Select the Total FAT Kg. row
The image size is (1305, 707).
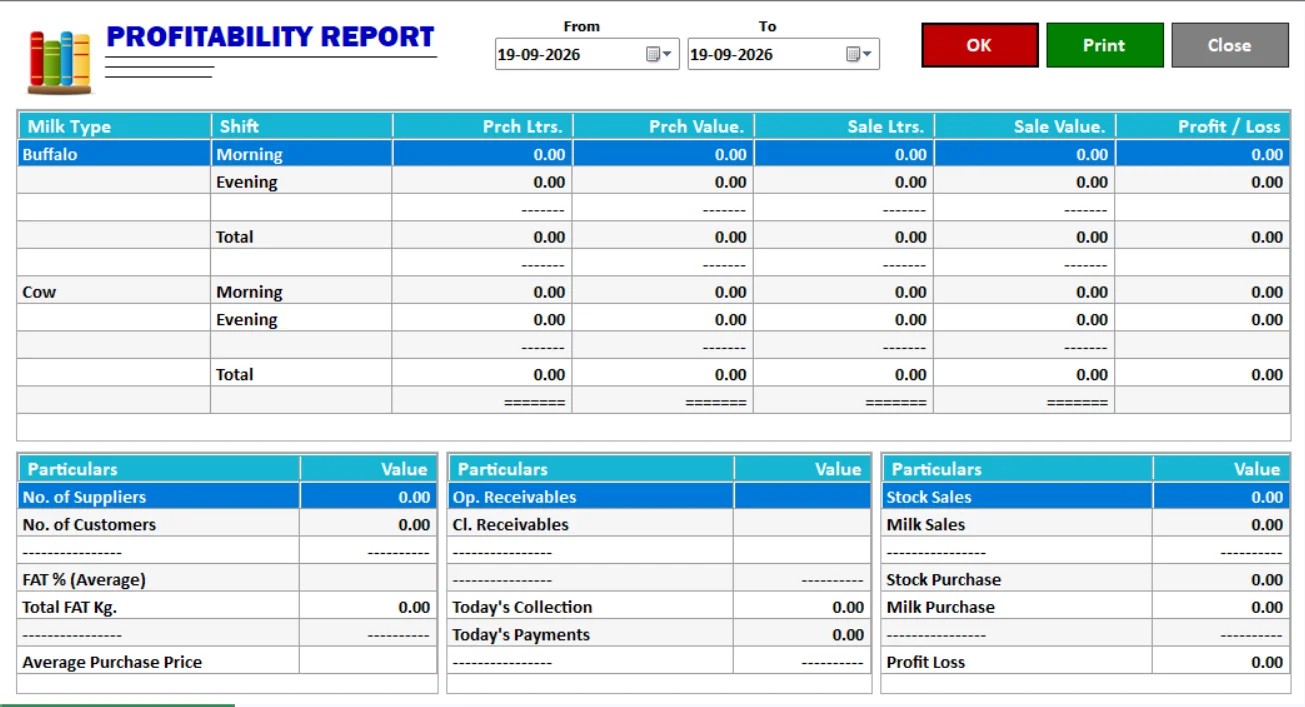228,607
